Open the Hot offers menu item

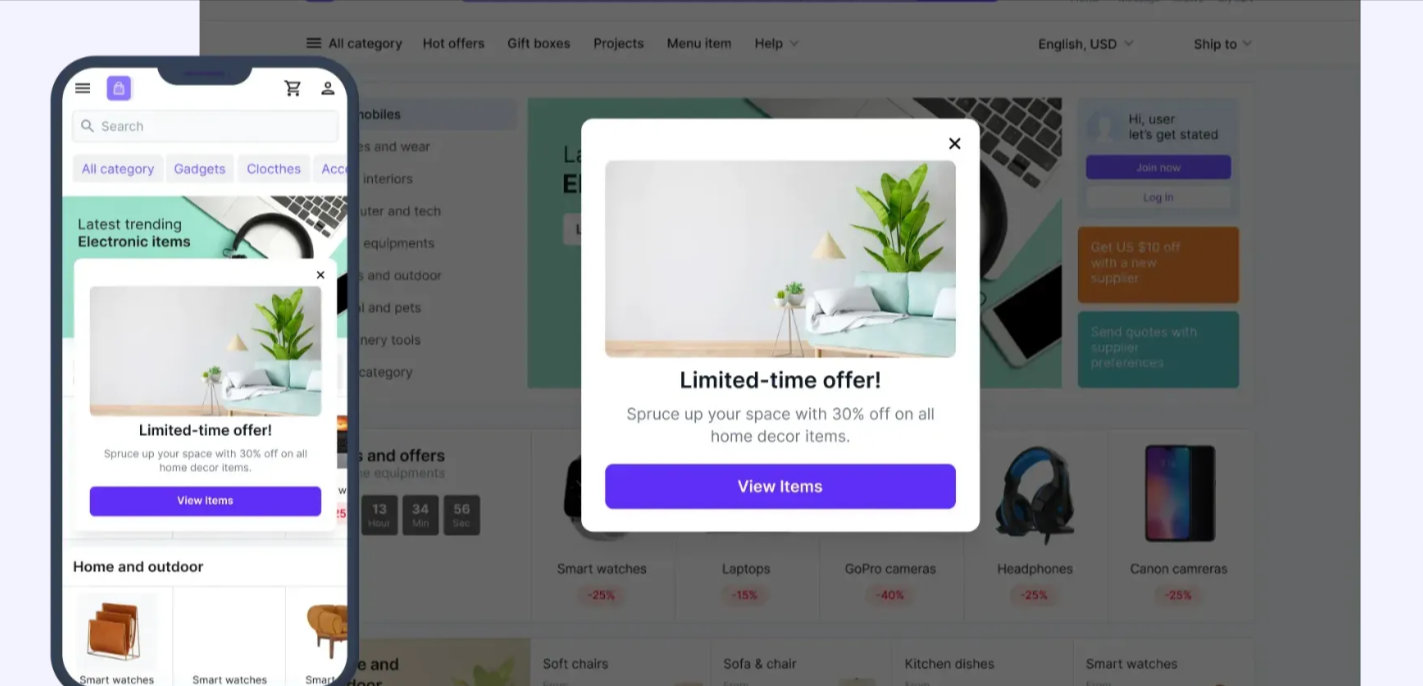tap(453, 43)
